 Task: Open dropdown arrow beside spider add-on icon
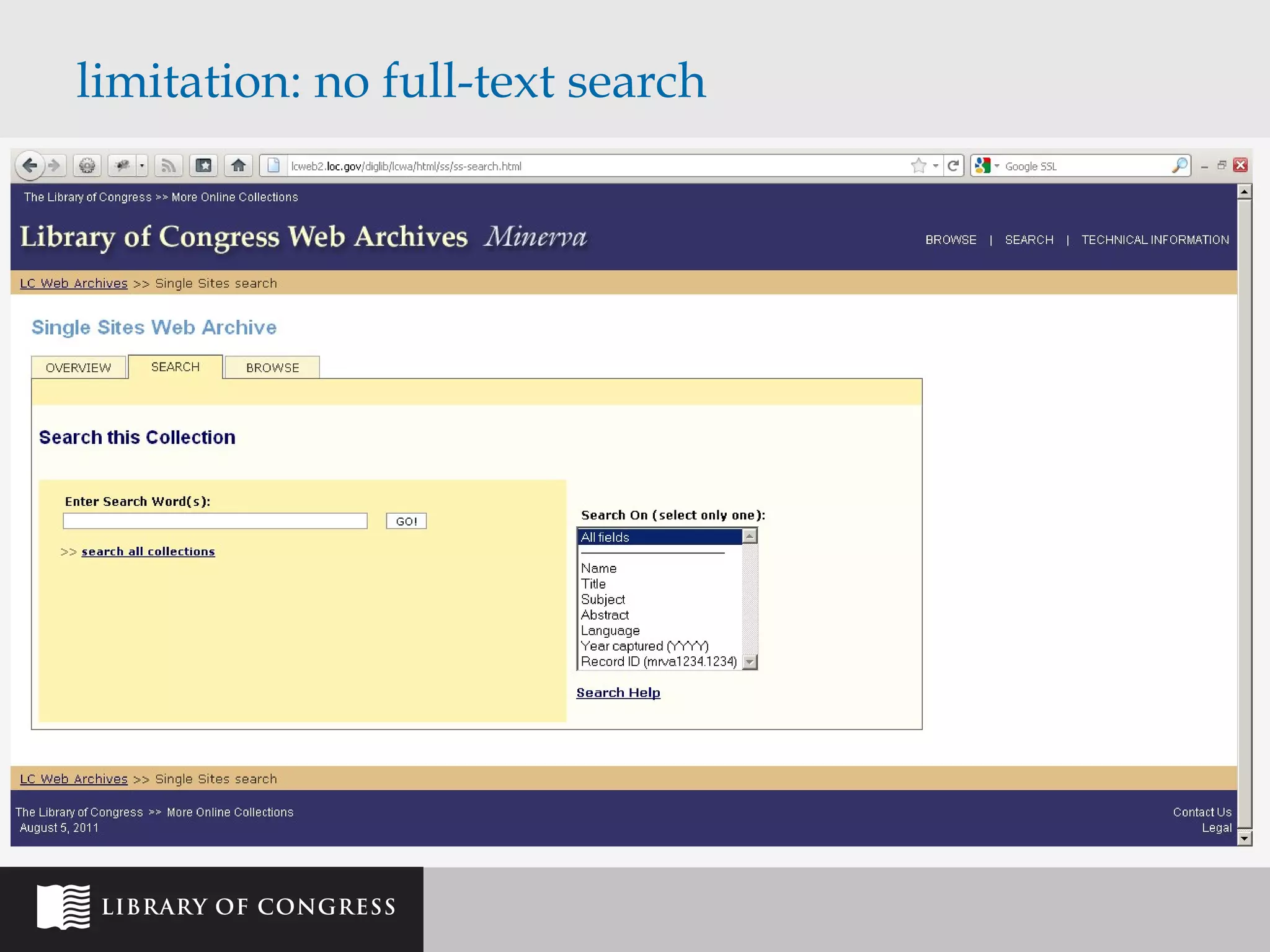[x=142, y=165]
